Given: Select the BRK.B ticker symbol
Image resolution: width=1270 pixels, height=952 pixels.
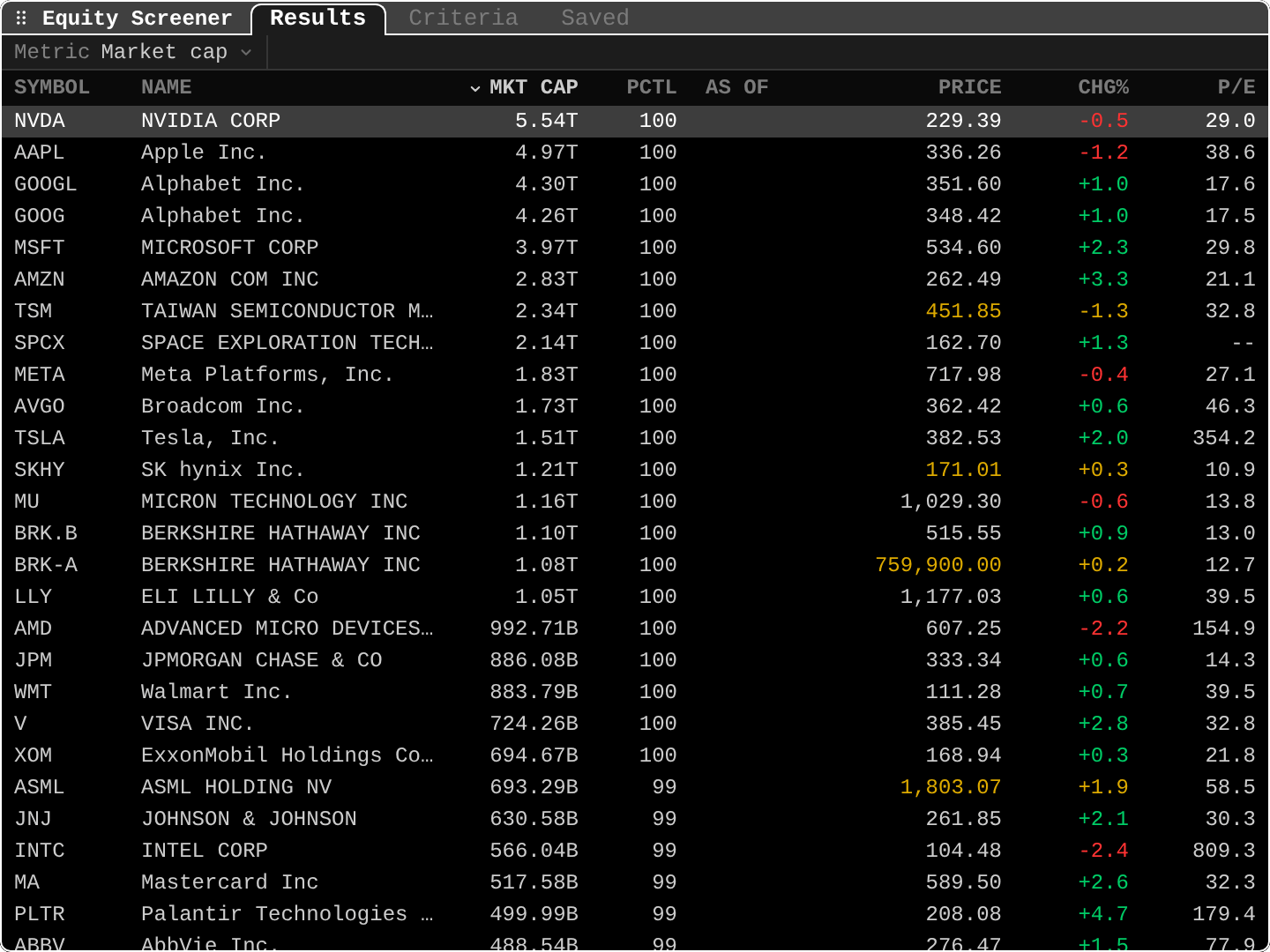Looking at the screenshot, I should 46,533.
